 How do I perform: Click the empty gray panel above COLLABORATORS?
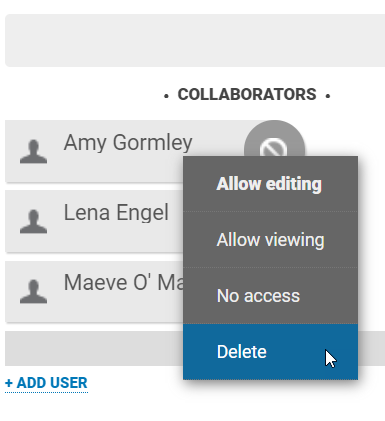195,40
